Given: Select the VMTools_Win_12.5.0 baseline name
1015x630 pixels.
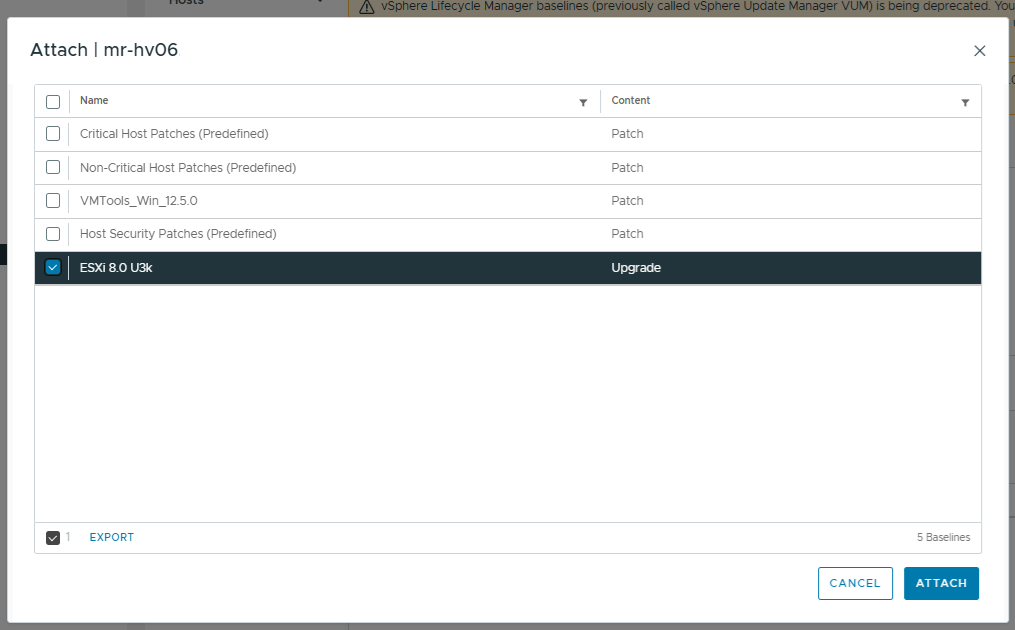Looking at the screenshot, I should click(x=139, y=201).
